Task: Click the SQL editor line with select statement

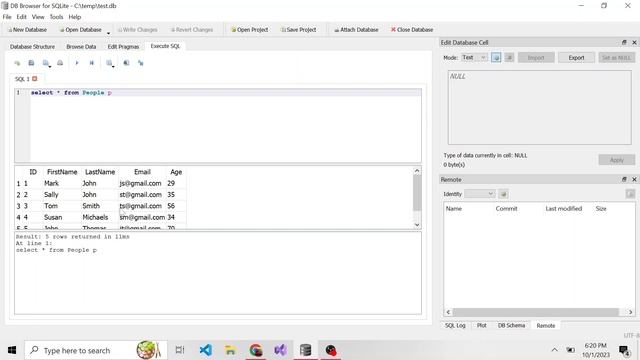Action: click(x=226, y=93)
